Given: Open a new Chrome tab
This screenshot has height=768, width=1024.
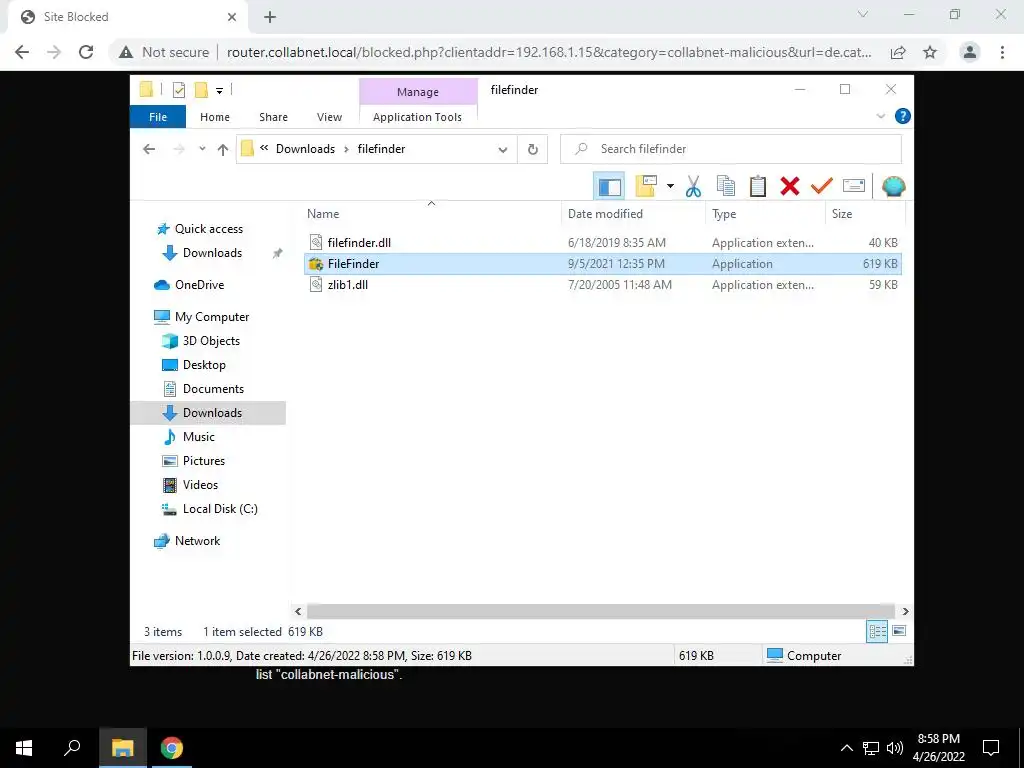Looking at the screenshot, I should 270,17.
